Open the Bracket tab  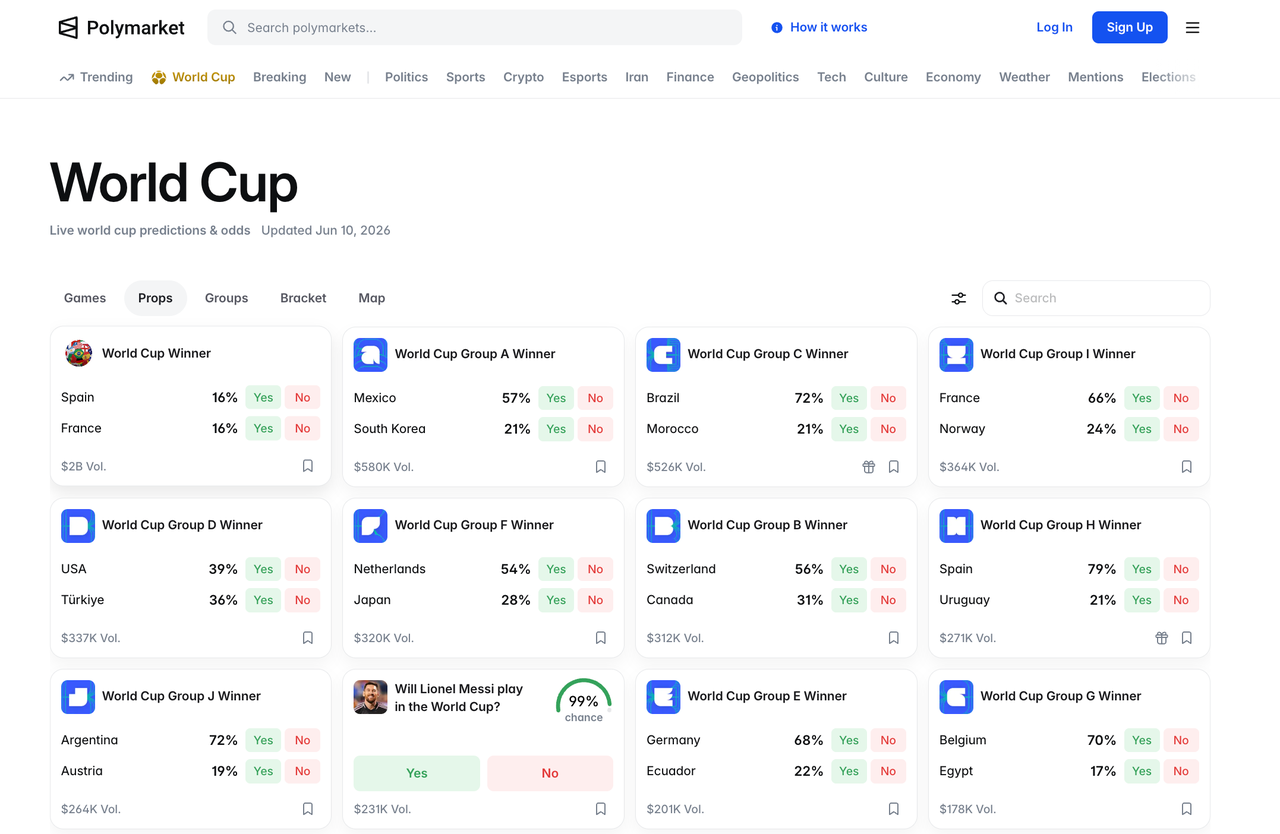tap(303, 298)
